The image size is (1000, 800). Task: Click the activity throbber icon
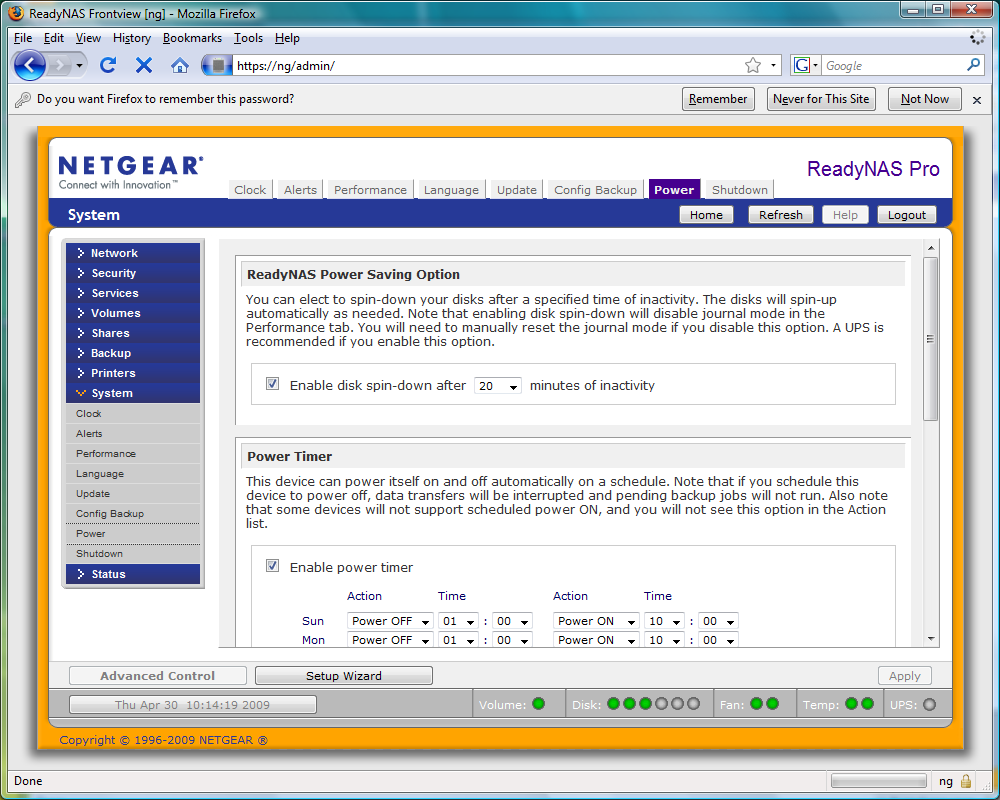977,38
